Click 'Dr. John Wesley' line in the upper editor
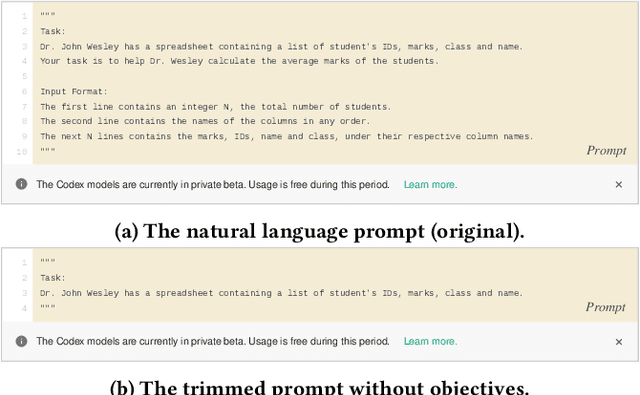Viewport: 640px width, 395px height. click(281, 47)
